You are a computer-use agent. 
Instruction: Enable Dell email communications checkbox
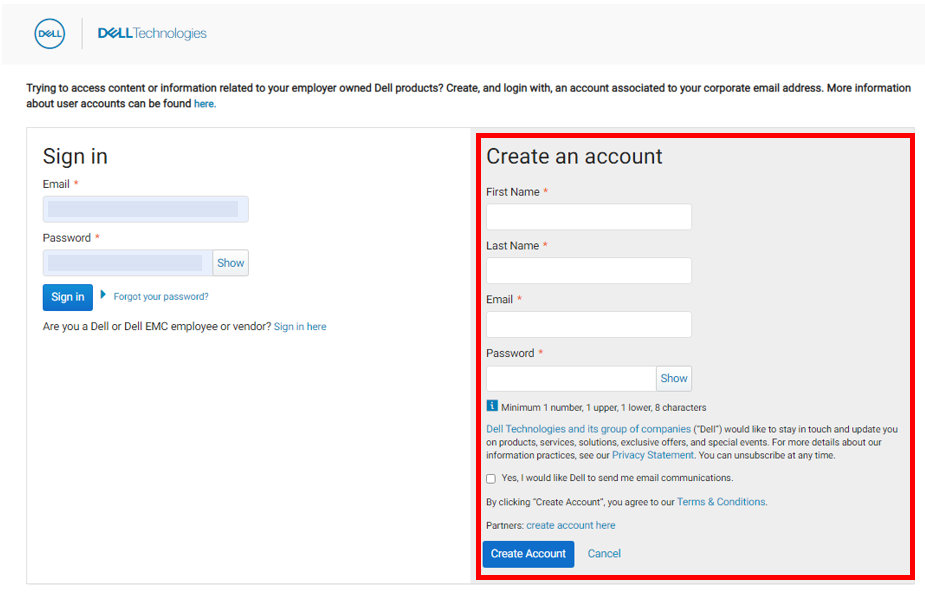(x=491, y=479)
